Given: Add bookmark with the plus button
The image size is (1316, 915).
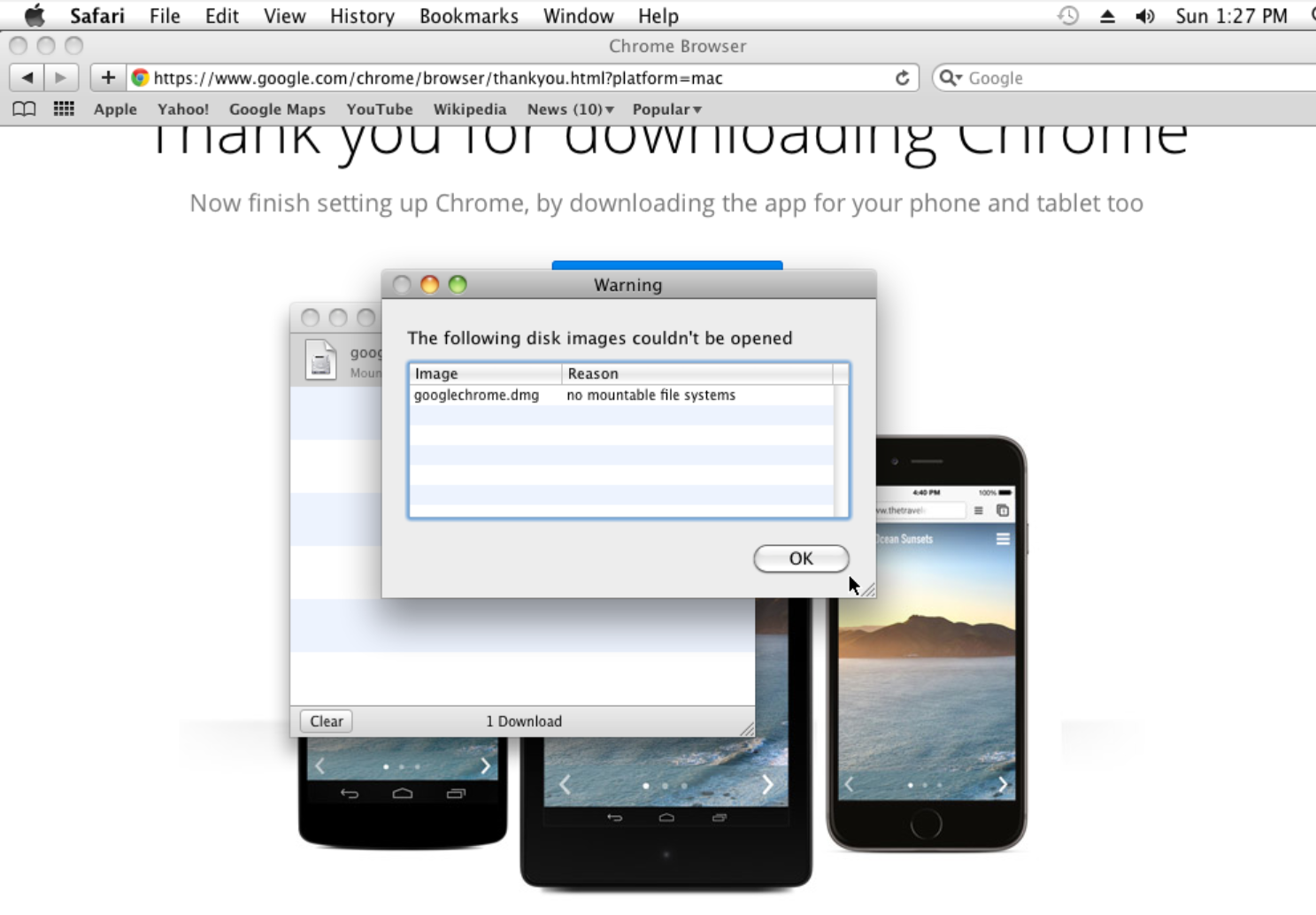Looking at the screenshot, I should (x=108, y=78).
